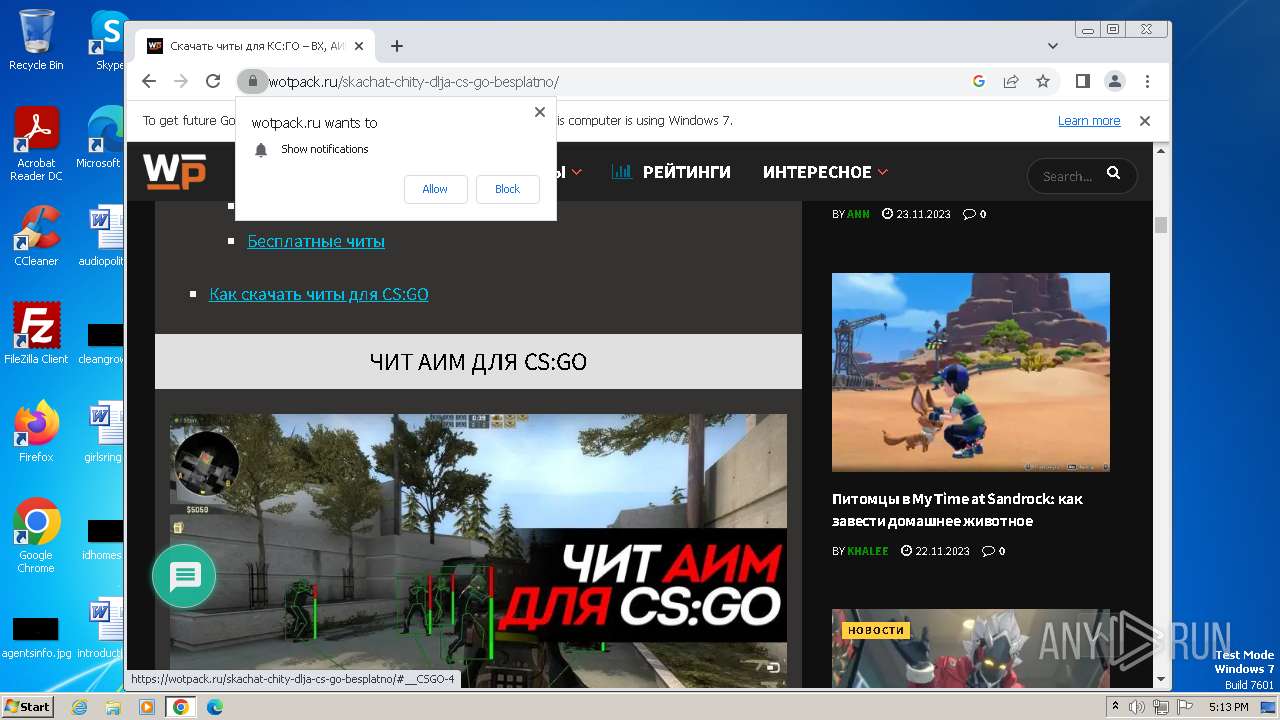Bookmark this page with the star icon
1280x720 pixels.
point(1043,81)
